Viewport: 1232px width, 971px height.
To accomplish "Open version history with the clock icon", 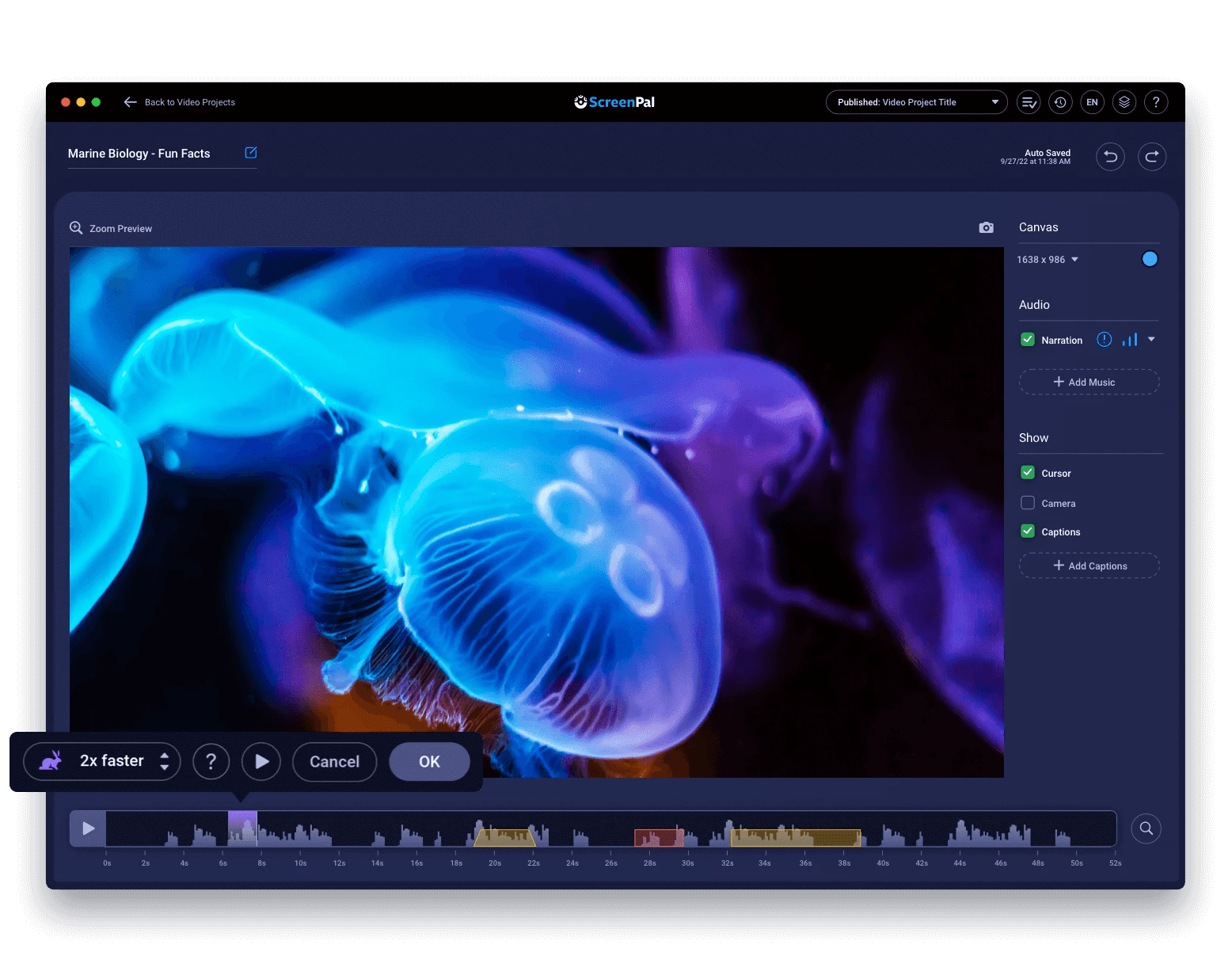I will coord(1060,101).
